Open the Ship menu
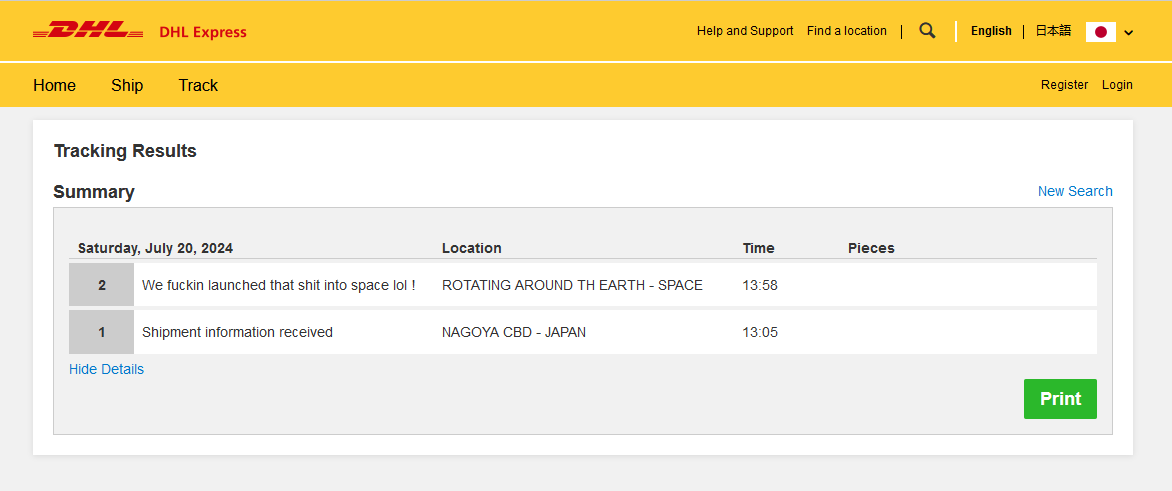Viewport: 1172px width, 491px height. click(127, 85)
